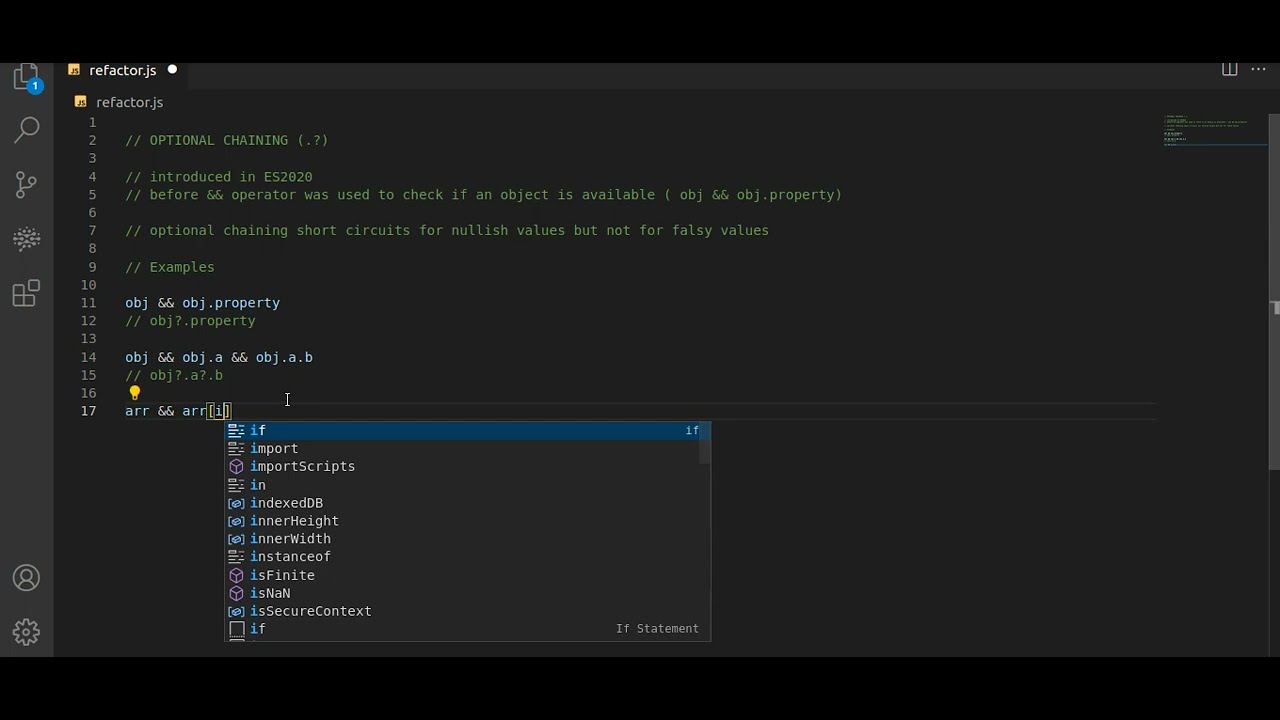Switch to the refactor.js editor tab
1280x720 pixels.
coord(123,70)
